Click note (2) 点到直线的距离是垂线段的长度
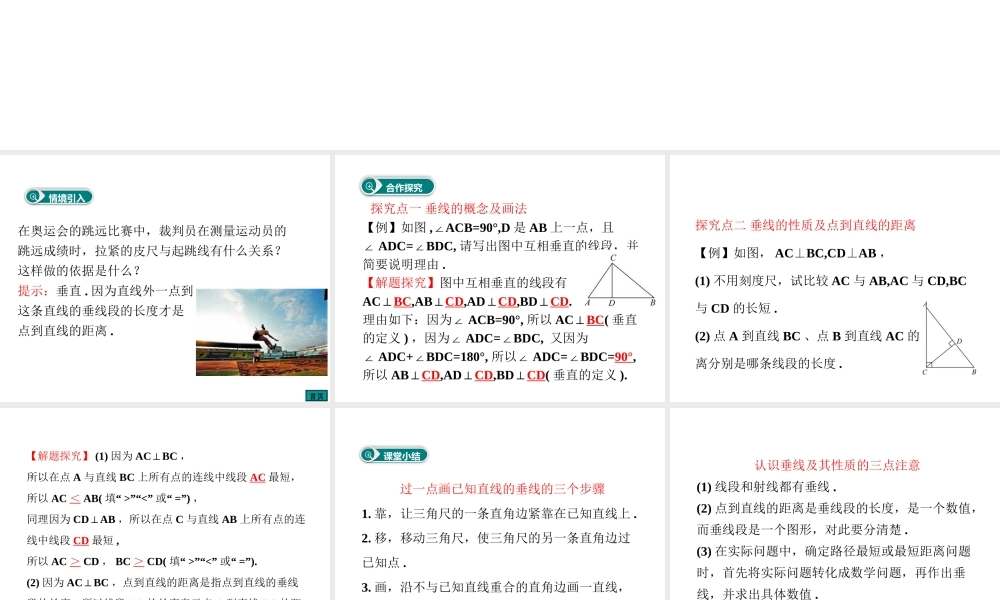Viewport: 1000px width, 600px height. 836,508
